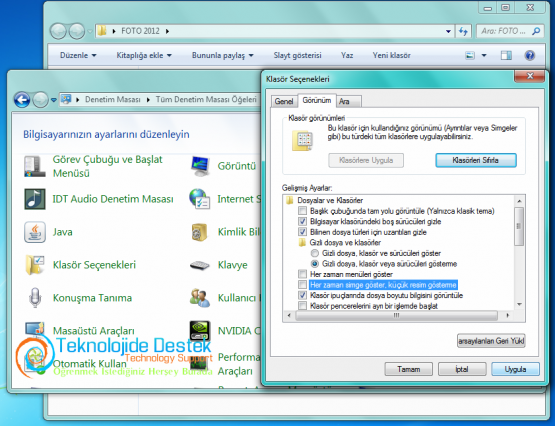Confirm with the Tamam button
This screenshot has height=426, width=555.
click(408, 369)
